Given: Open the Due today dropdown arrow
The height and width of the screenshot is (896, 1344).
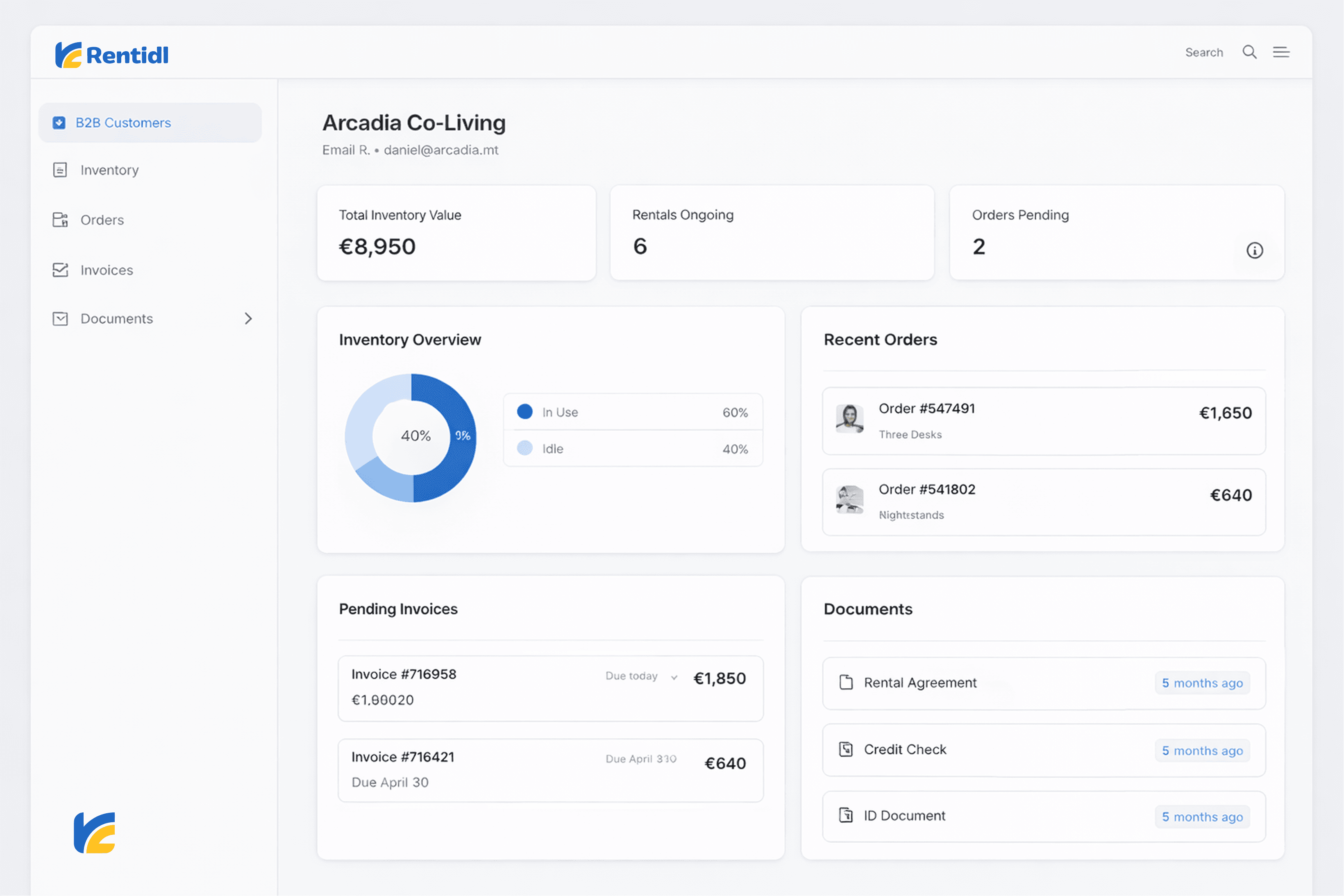Looking at the screenshot, I should 674,678.
